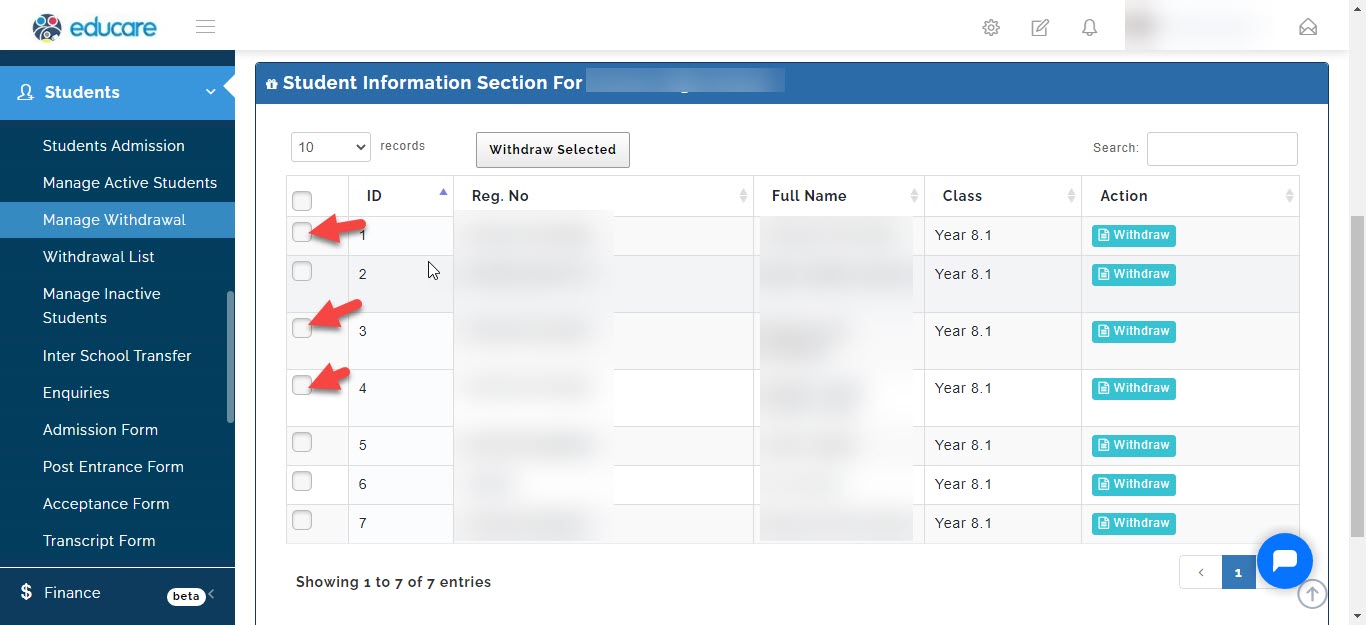Sort table by Class column
The width and height of the screenshot is (1366, 625).
coord(1003,196)
